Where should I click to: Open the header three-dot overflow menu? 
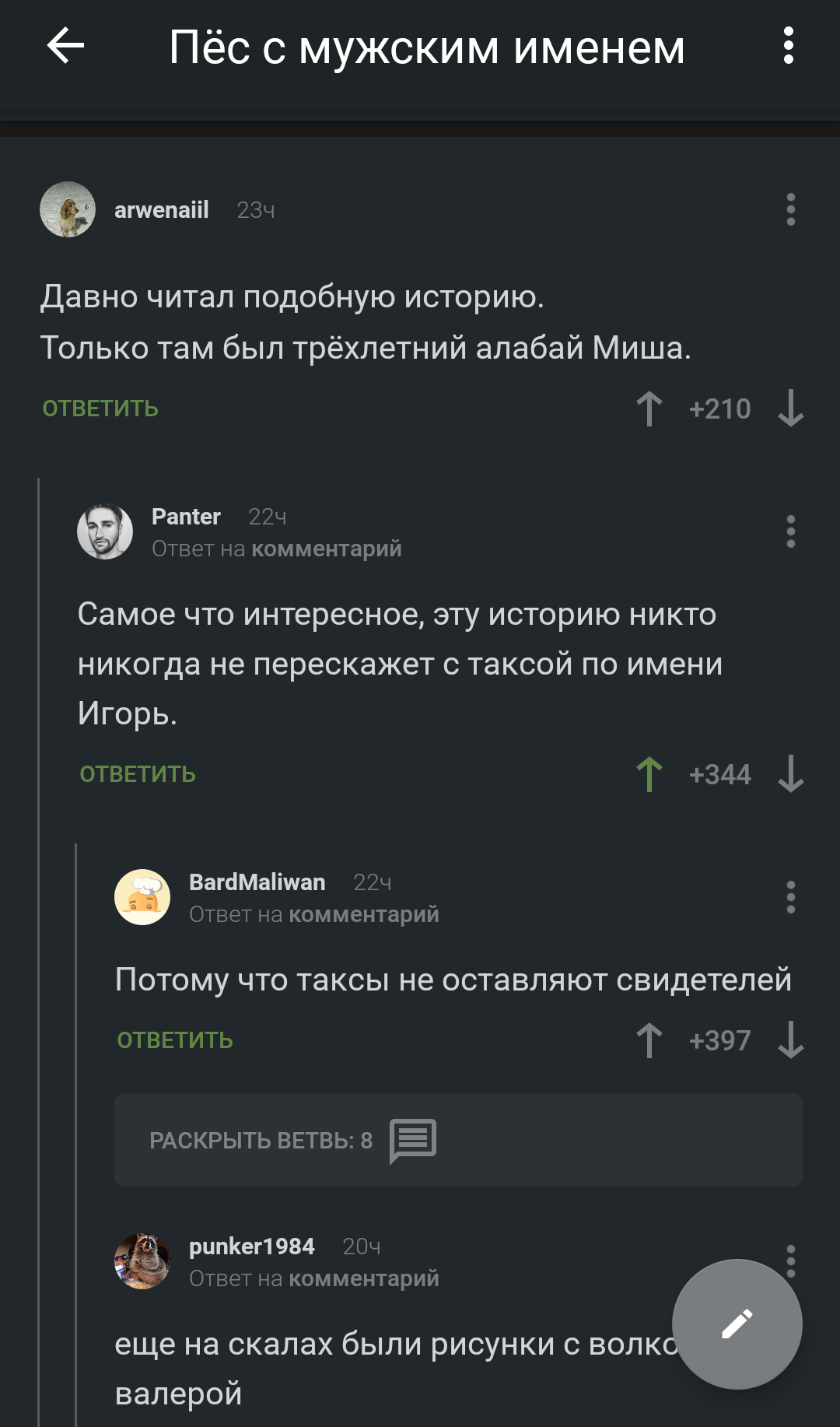coord(789,46)
